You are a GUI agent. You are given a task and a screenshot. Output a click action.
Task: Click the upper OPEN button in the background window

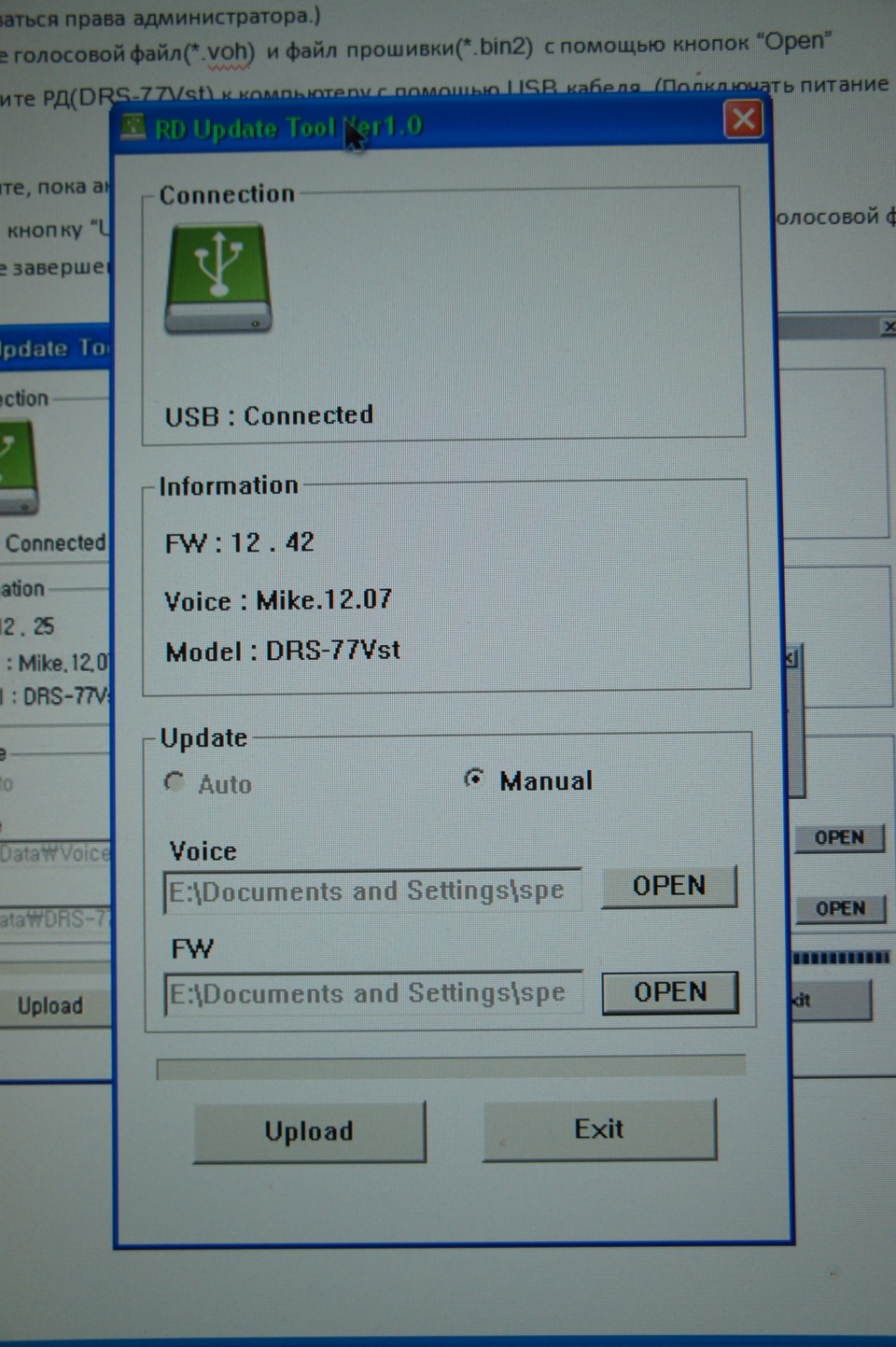(x=838, y=837)
